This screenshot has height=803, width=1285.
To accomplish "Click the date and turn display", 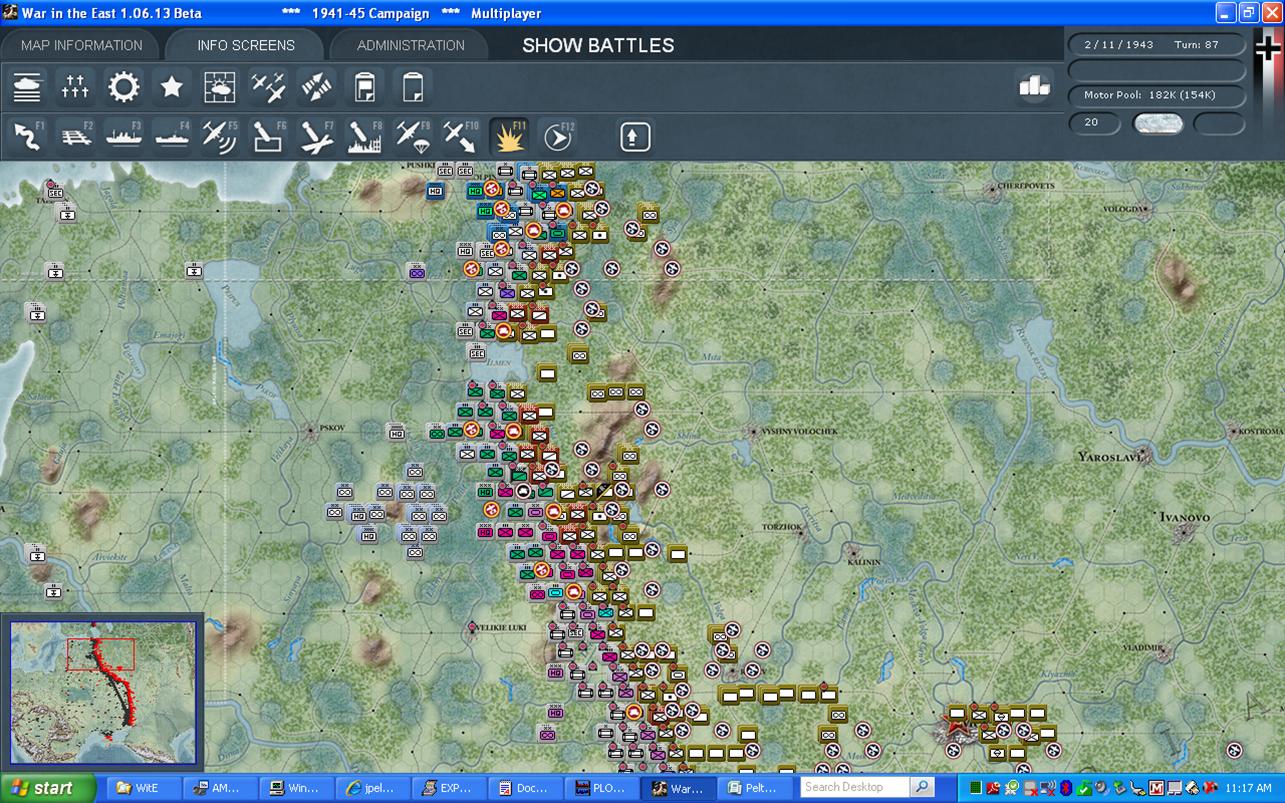I will [x=1157, y=44].
